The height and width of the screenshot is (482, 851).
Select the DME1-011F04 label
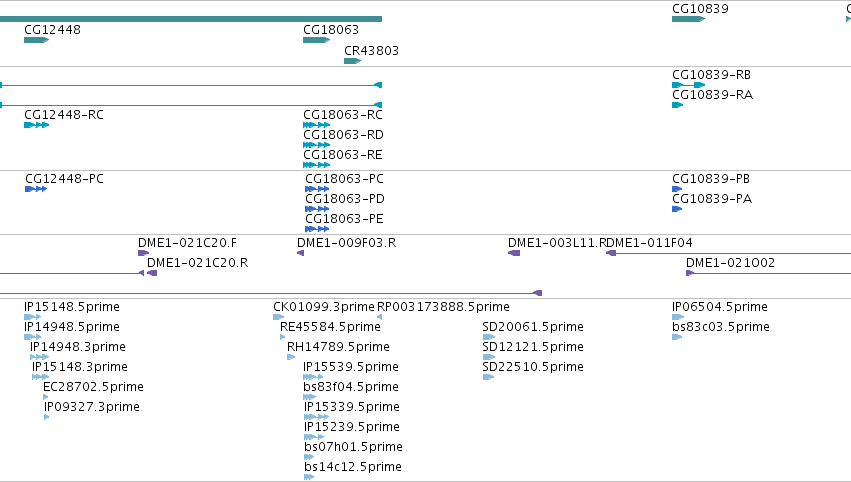649,243
